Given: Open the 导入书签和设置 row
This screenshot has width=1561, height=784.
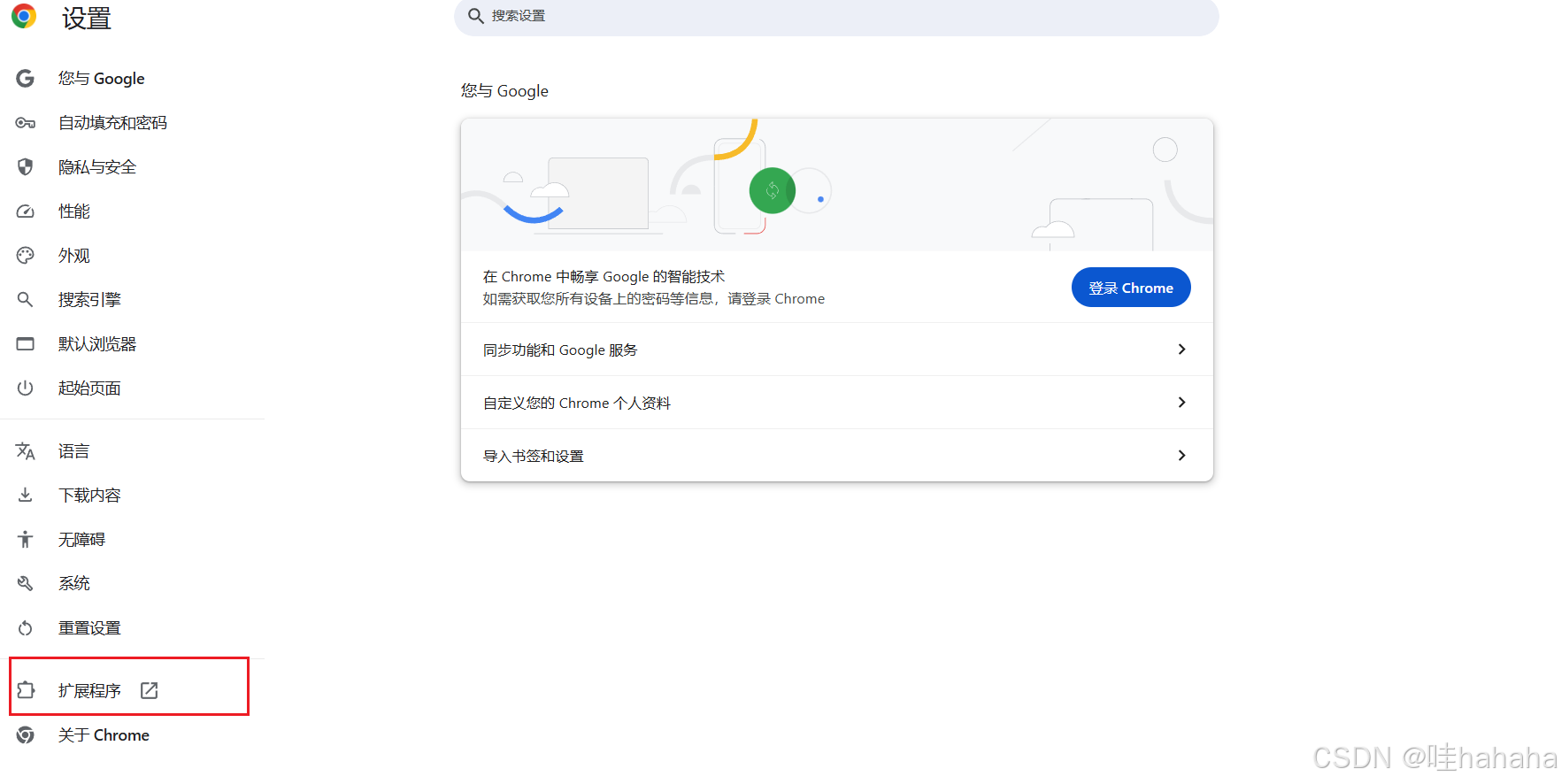Looking at the screenshot, I should [x=837, y=456].
